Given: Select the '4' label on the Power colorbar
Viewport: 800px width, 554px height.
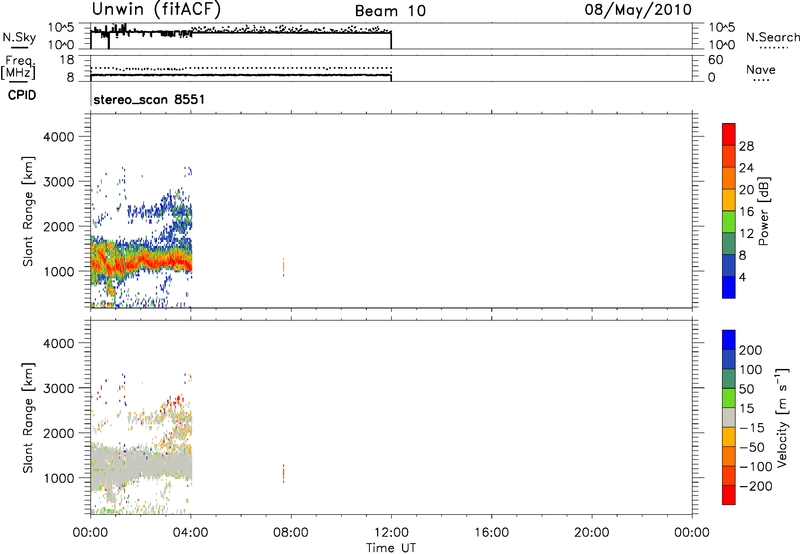Looking at the screenshot, I should click(742, 277).
